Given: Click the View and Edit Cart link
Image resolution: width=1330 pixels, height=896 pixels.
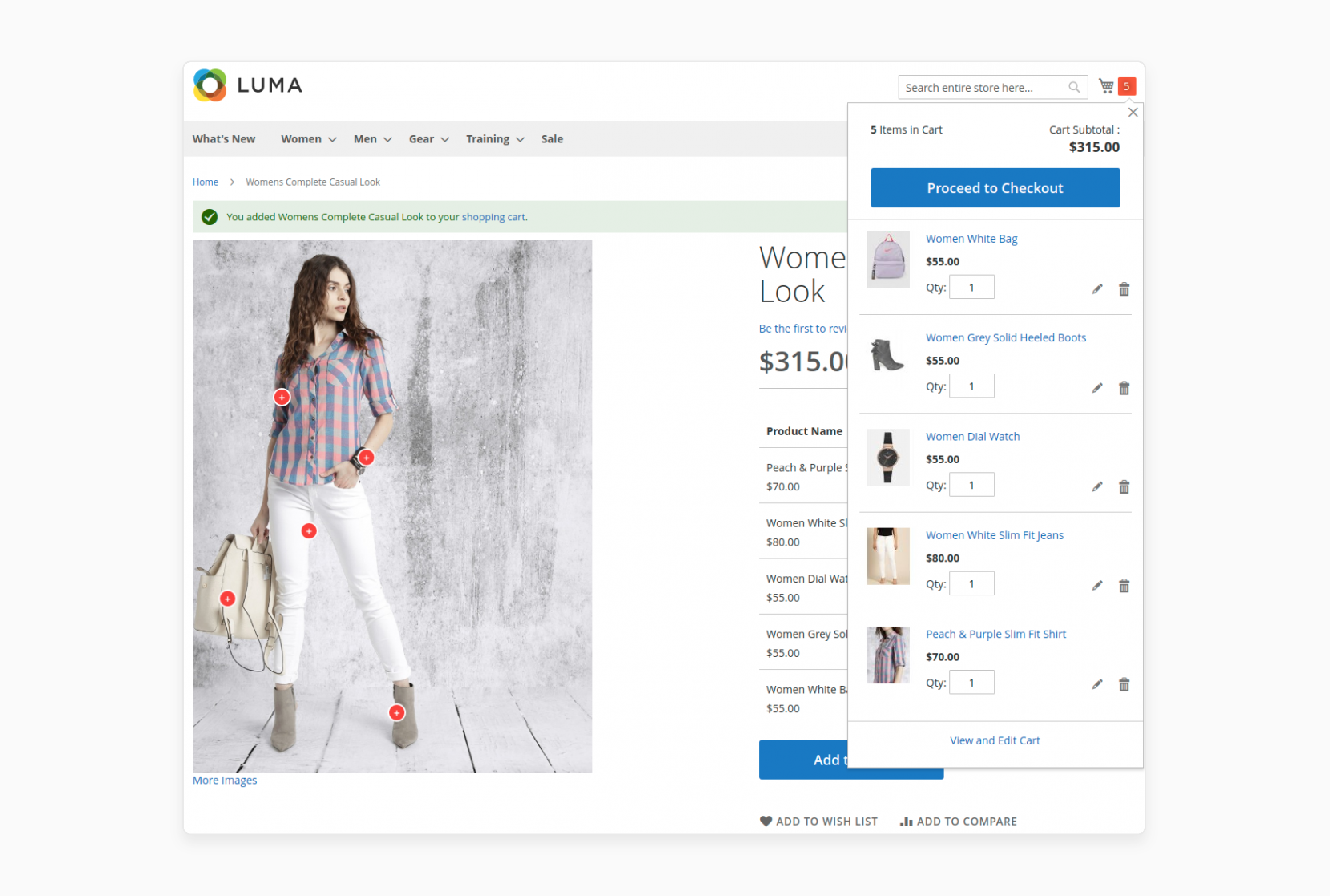Looking at the screenshot, I should tap(995, 740).
